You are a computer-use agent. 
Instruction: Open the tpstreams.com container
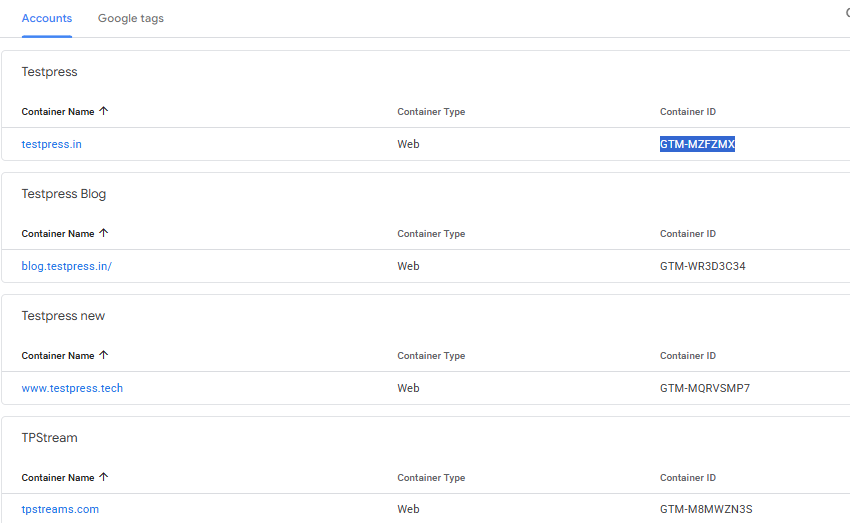coord(60,509)
